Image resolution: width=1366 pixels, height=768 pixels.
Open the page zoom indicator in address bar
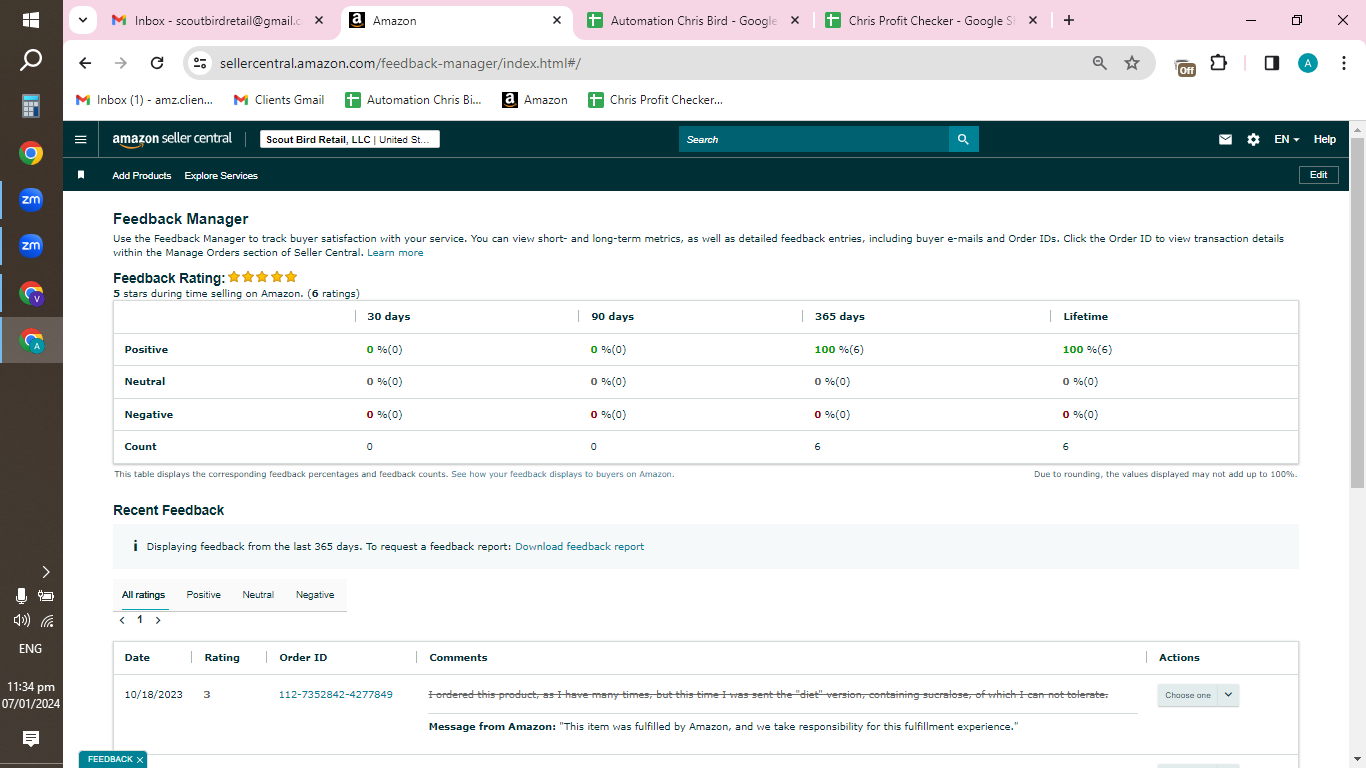pyautogui.click(x=1100, y=63)
